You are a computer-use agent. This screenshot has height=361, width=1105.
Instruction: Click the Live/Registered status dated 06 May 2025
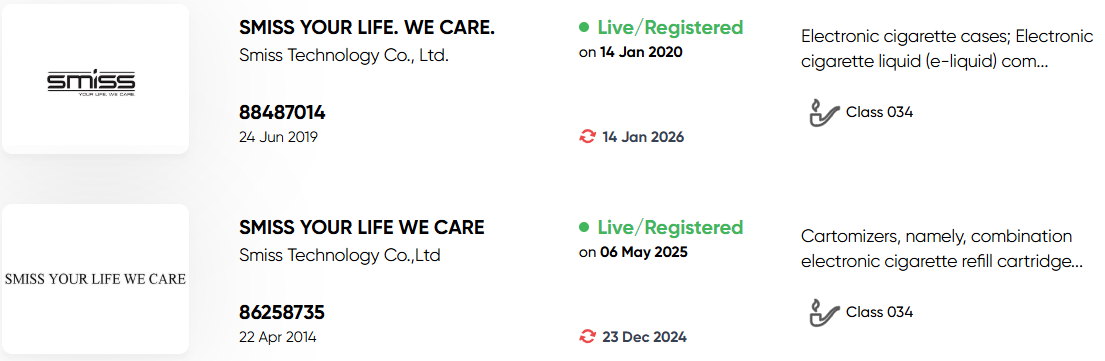[x=670, y=228]
